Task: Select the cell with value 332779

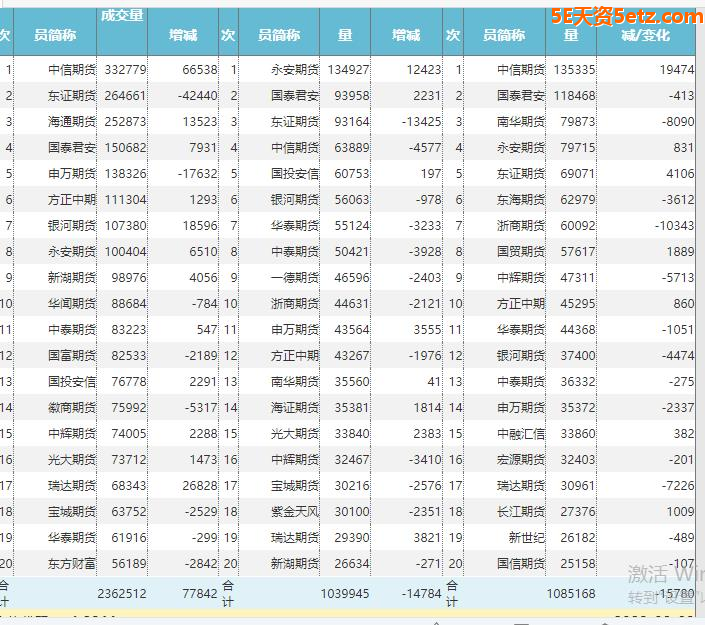Action: pos(125,70)
